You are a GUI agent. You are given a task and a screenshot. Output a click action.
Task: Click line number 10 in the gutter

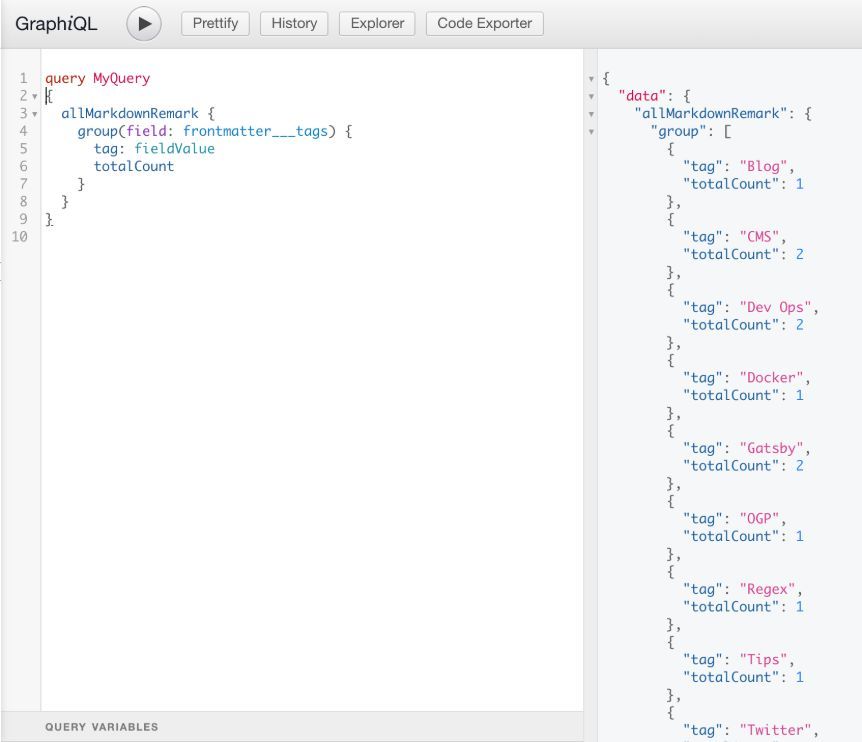click(20, 237)
